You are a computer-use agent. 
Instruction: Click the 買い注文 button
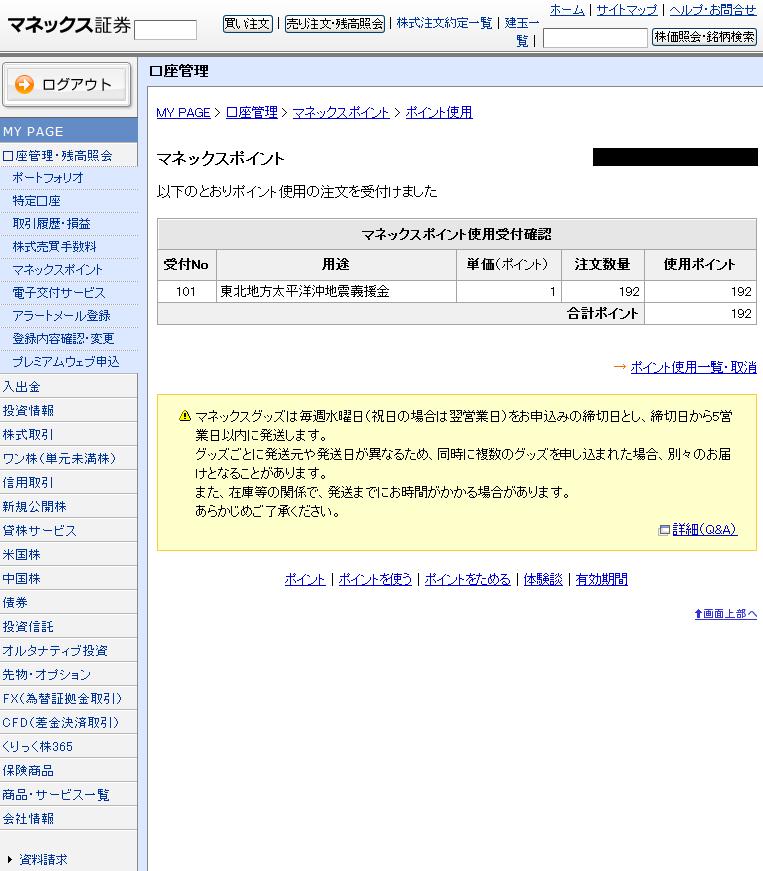pyautogui.click(x=248, y=23)
